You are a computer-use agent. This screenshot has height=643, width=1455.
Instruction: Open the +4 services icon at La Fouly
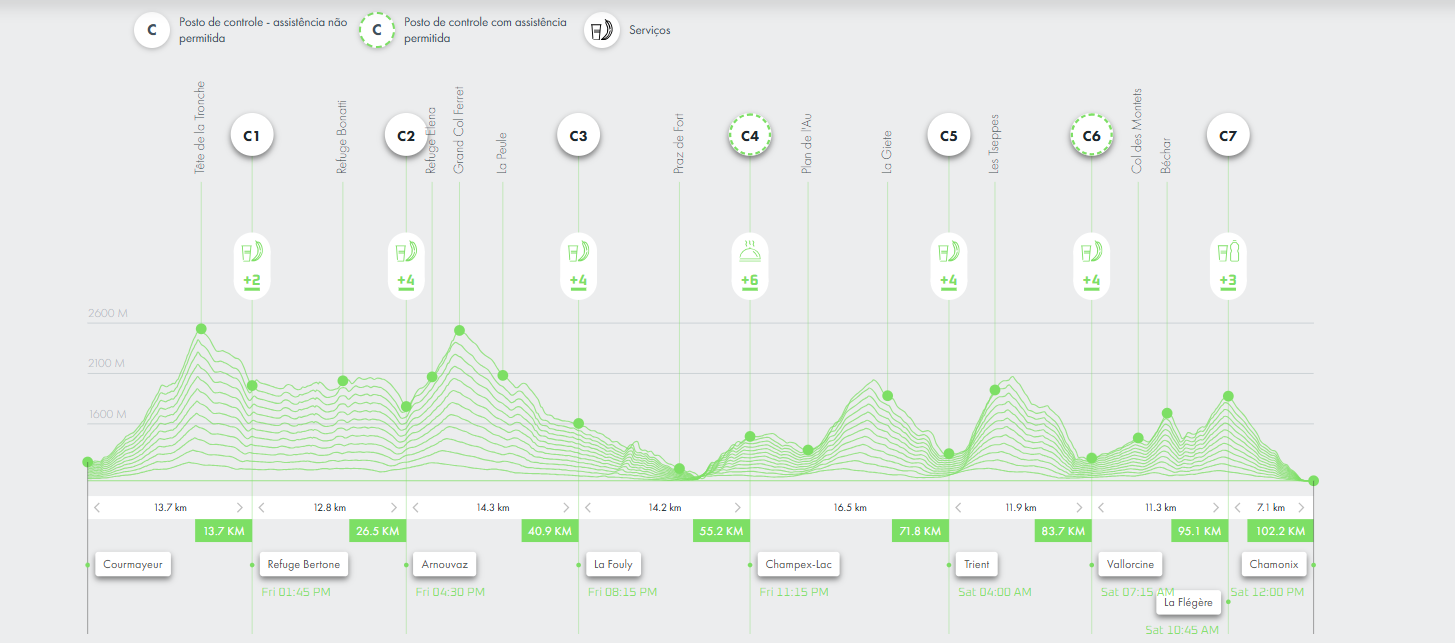point(578,266)
